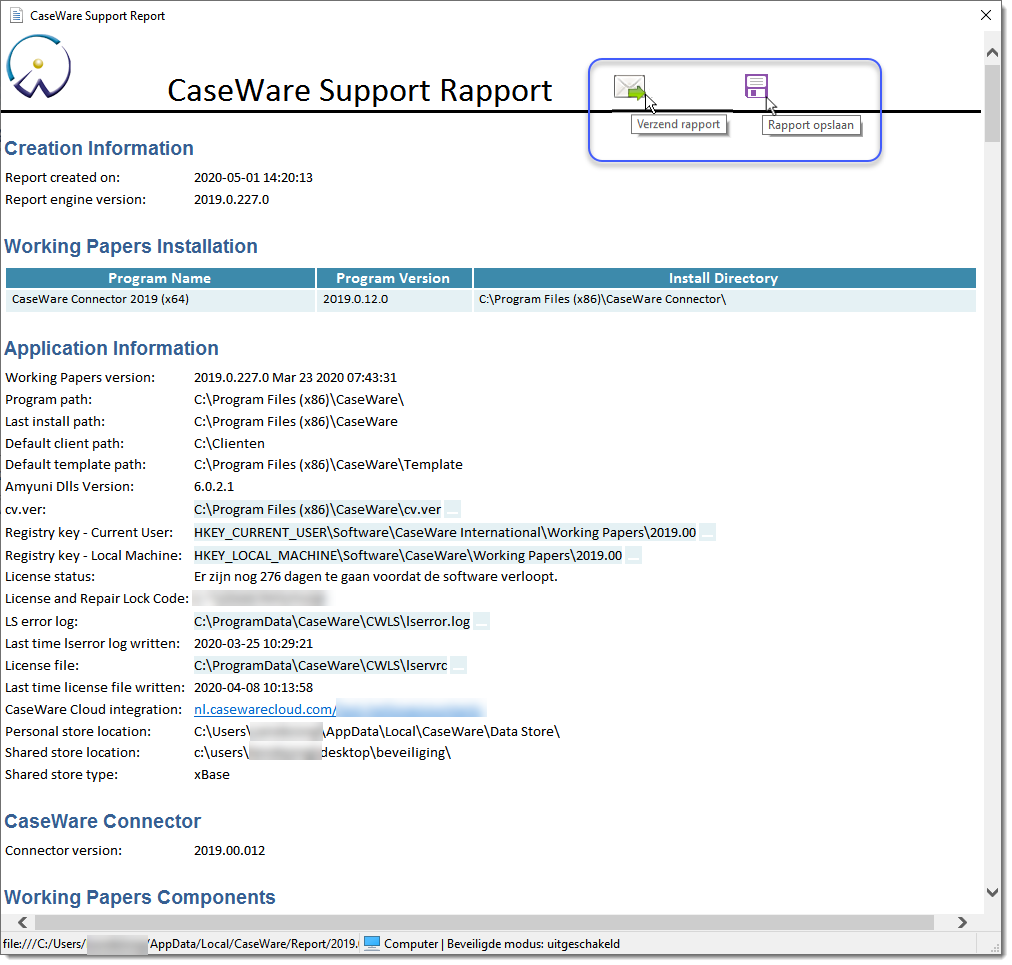This screenshot has width=1012, height=965.
Task: Click the LS error log path lserror.log
Action: pyautogui.click(x=332, y=622)
